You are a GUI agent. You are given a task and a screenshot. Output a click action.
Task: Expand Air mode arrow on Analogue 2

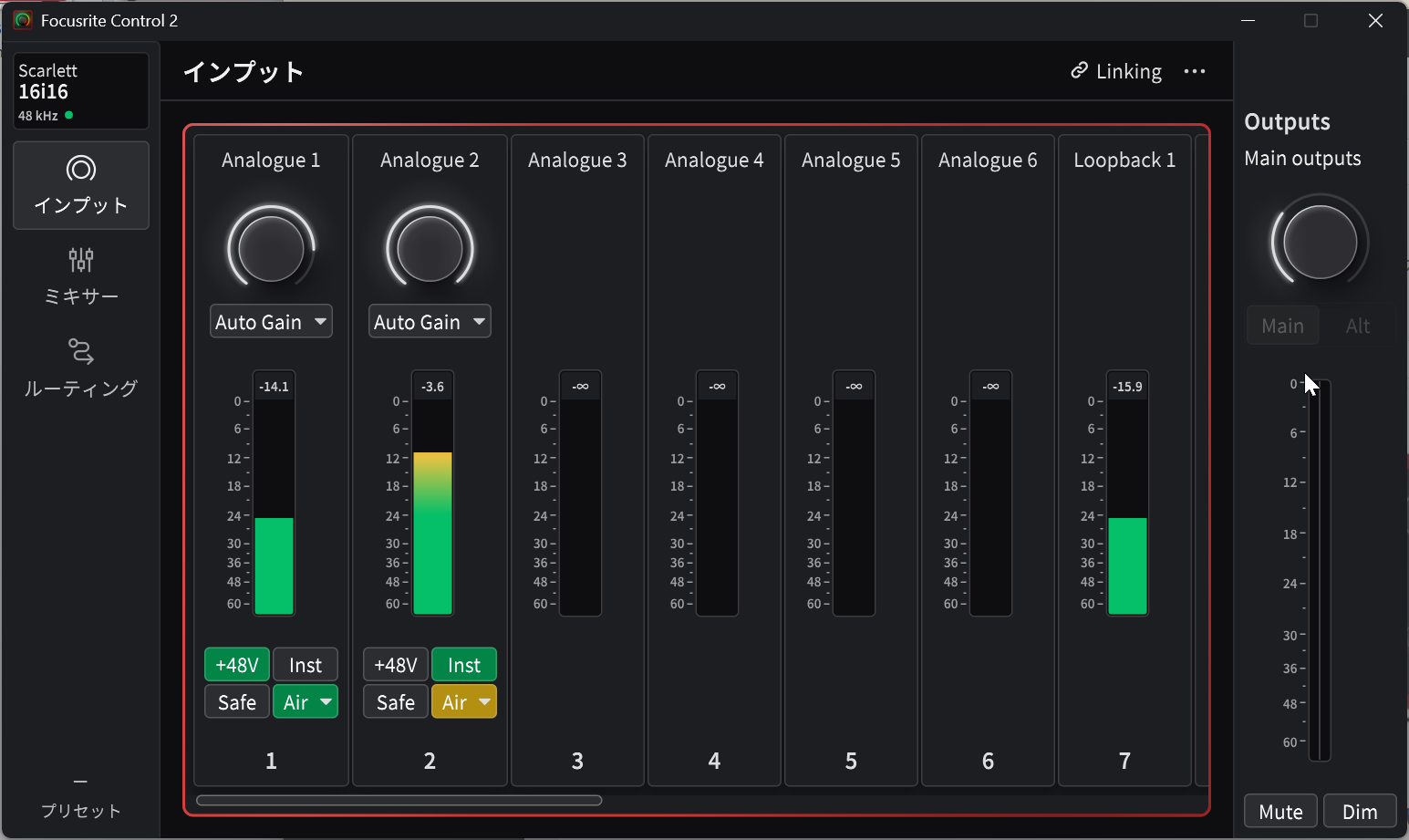pyautogui.click(x=484, y=702)
